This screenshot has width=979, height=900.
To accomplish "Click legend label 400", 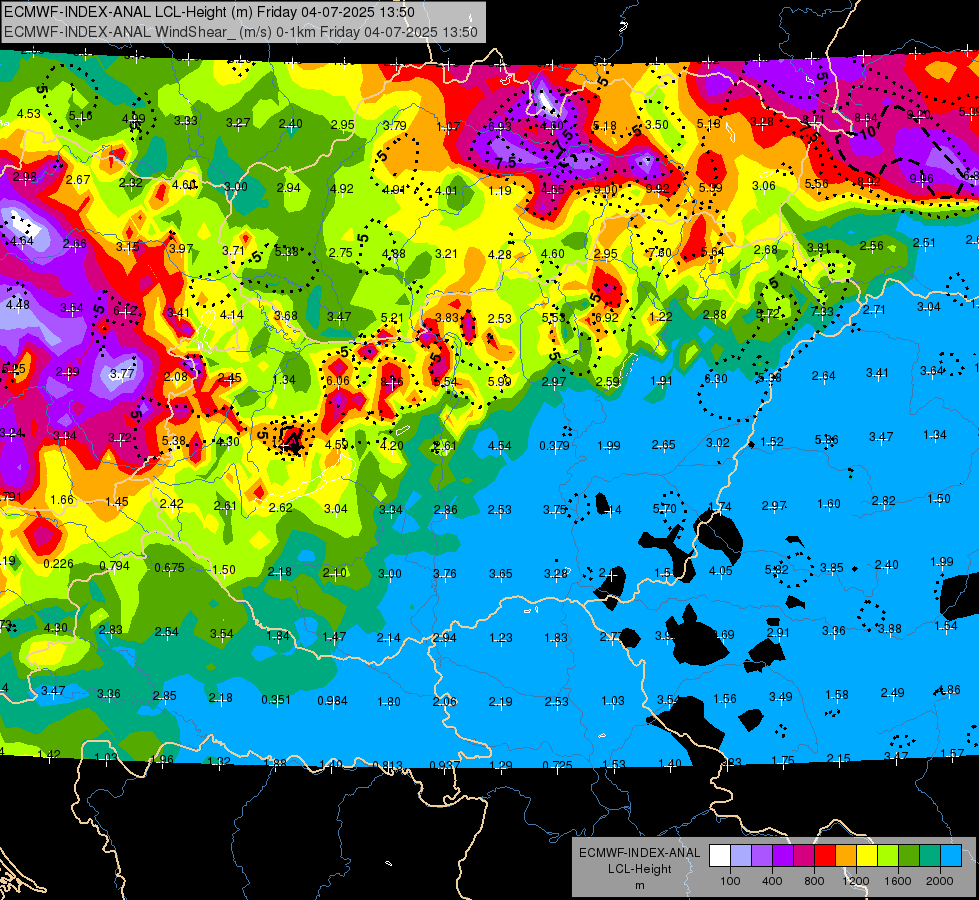I will [772, 881].
